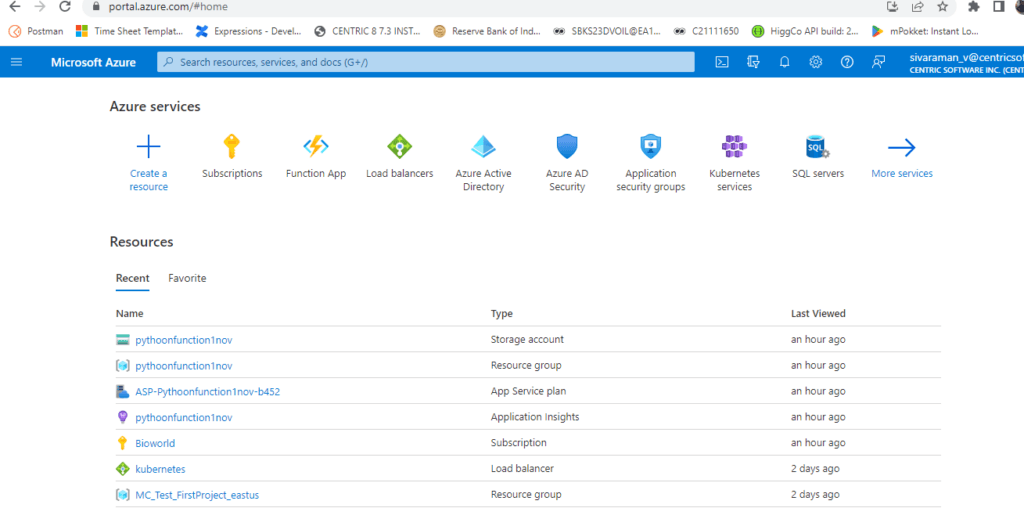Click the Application Insights type cell

coord(535,417)
